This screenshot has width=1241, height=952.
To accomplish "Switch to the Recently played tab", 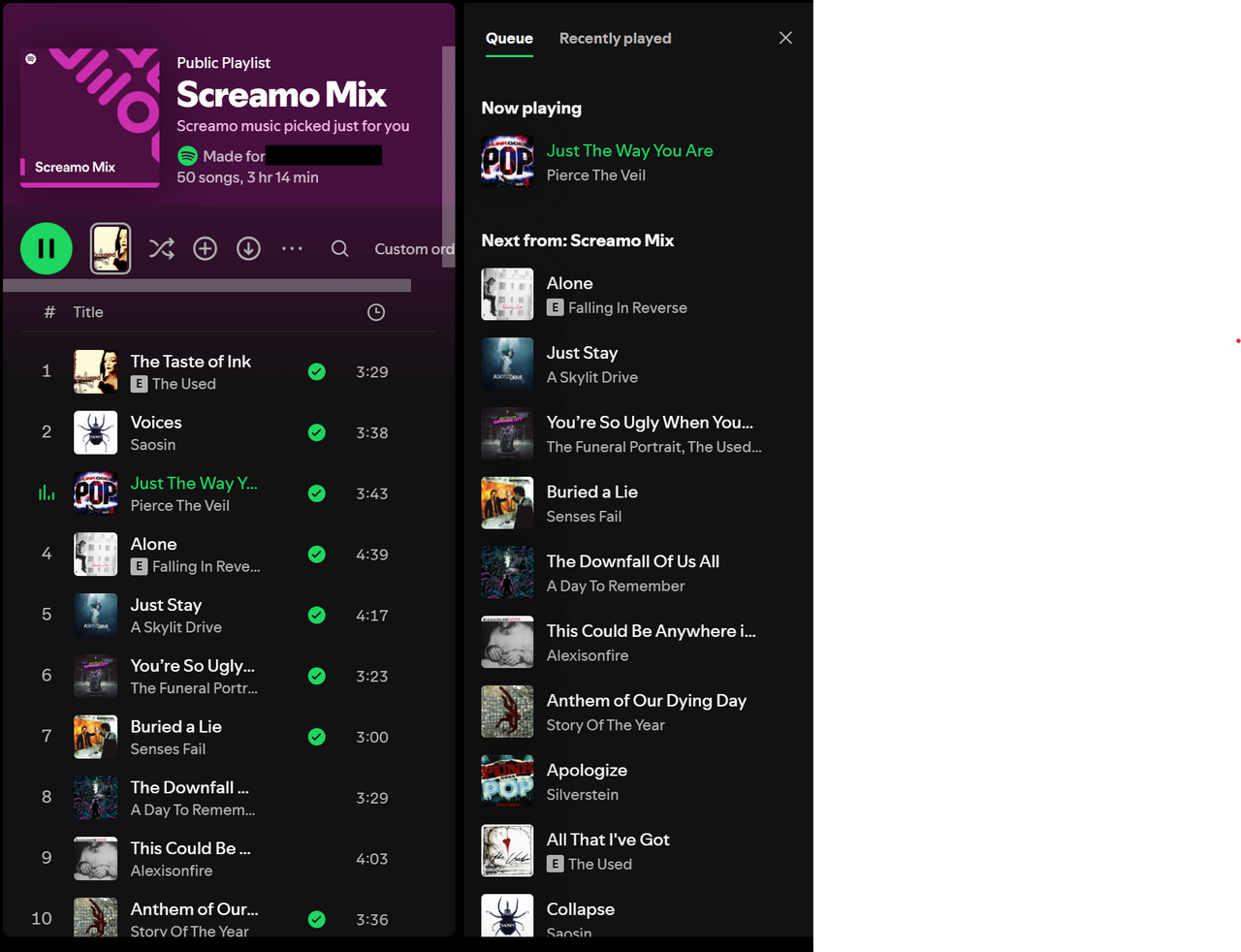I will [x=615, y=39].
